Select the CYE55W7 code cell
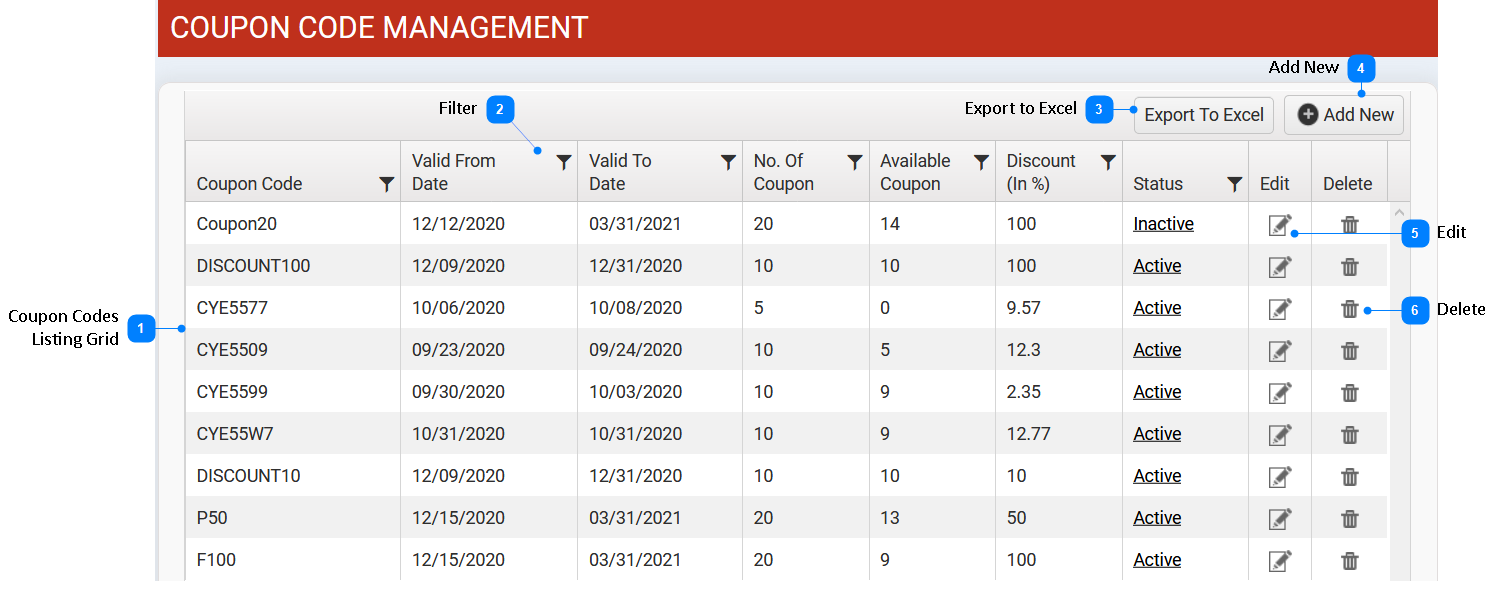This screenshot has height=598, width=1493. pos(293,434)
